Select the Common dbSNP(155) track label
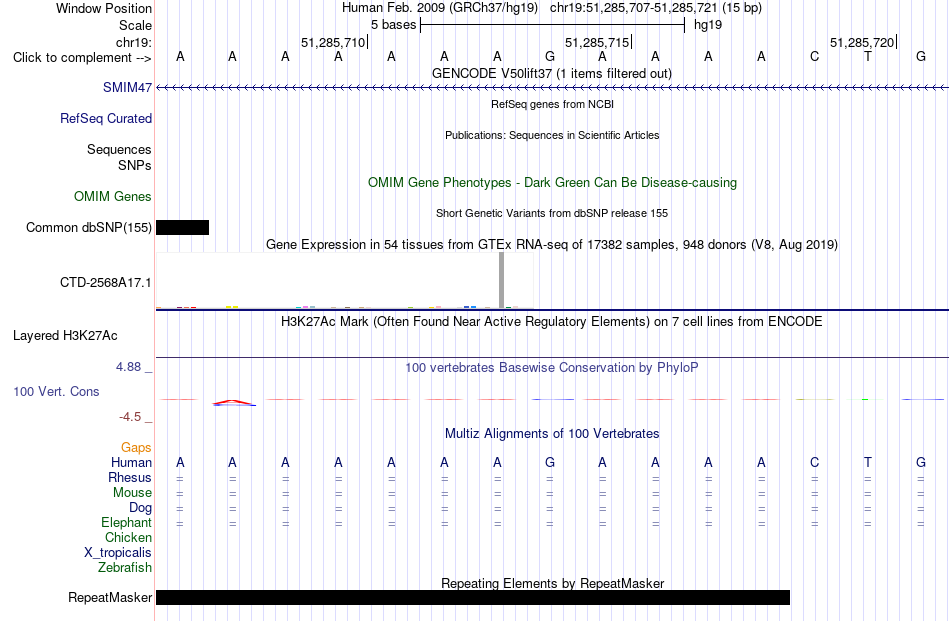950x621 pixels. point(88,227)
